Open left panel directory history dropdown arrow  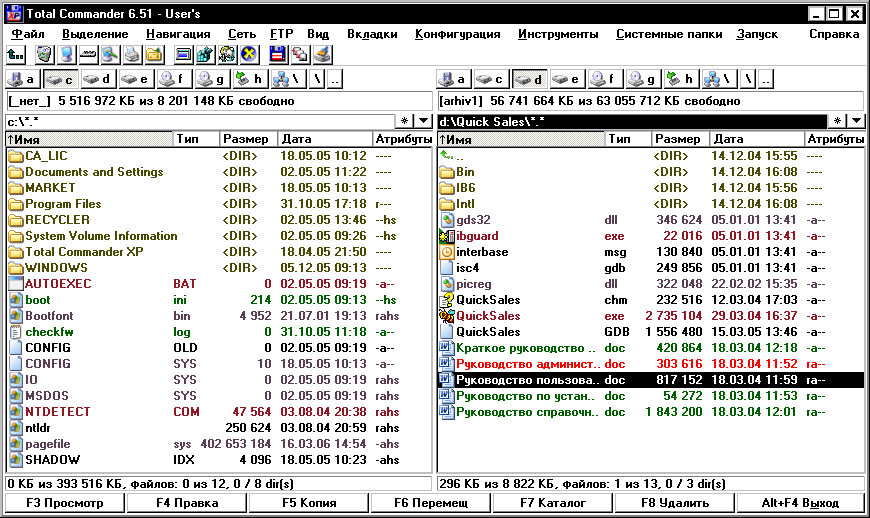tap(423, 121)
